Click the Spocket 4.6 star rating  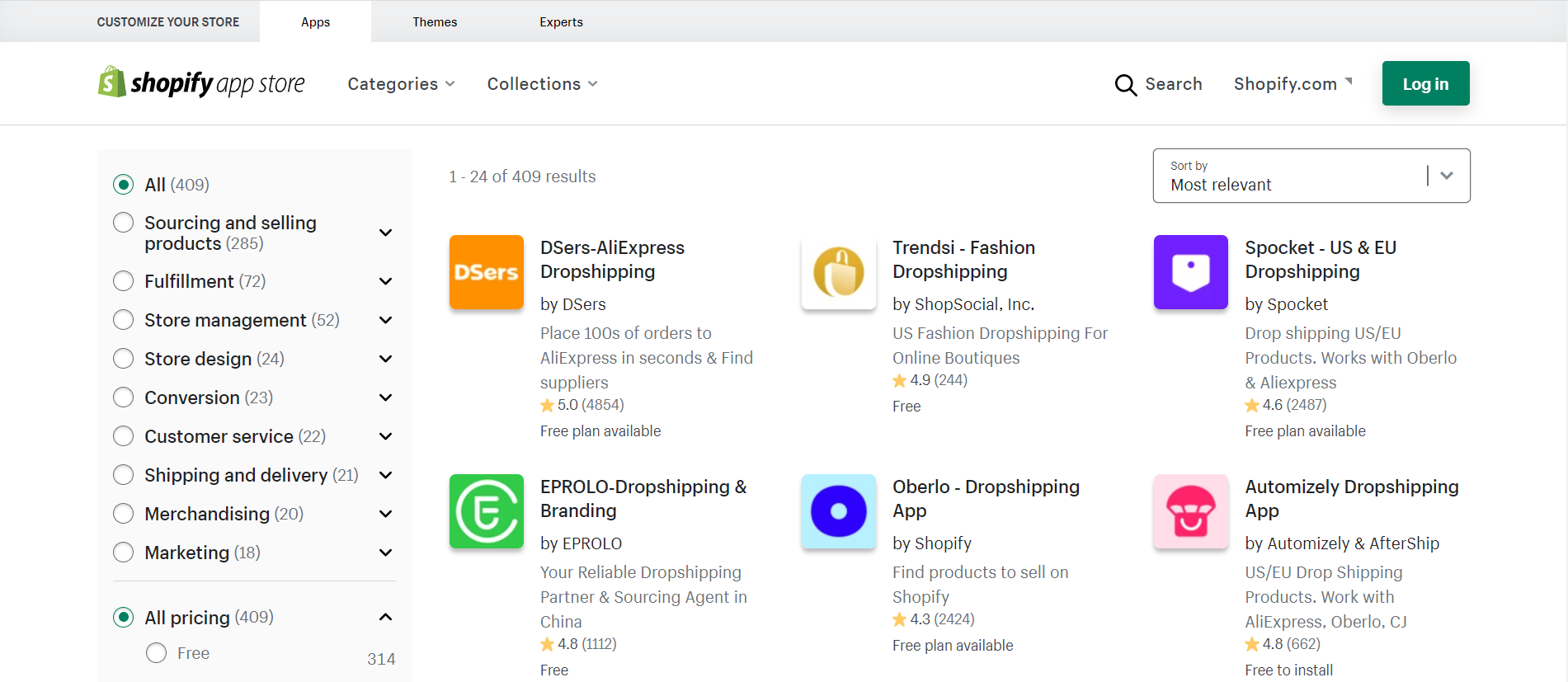point(1286,405)
